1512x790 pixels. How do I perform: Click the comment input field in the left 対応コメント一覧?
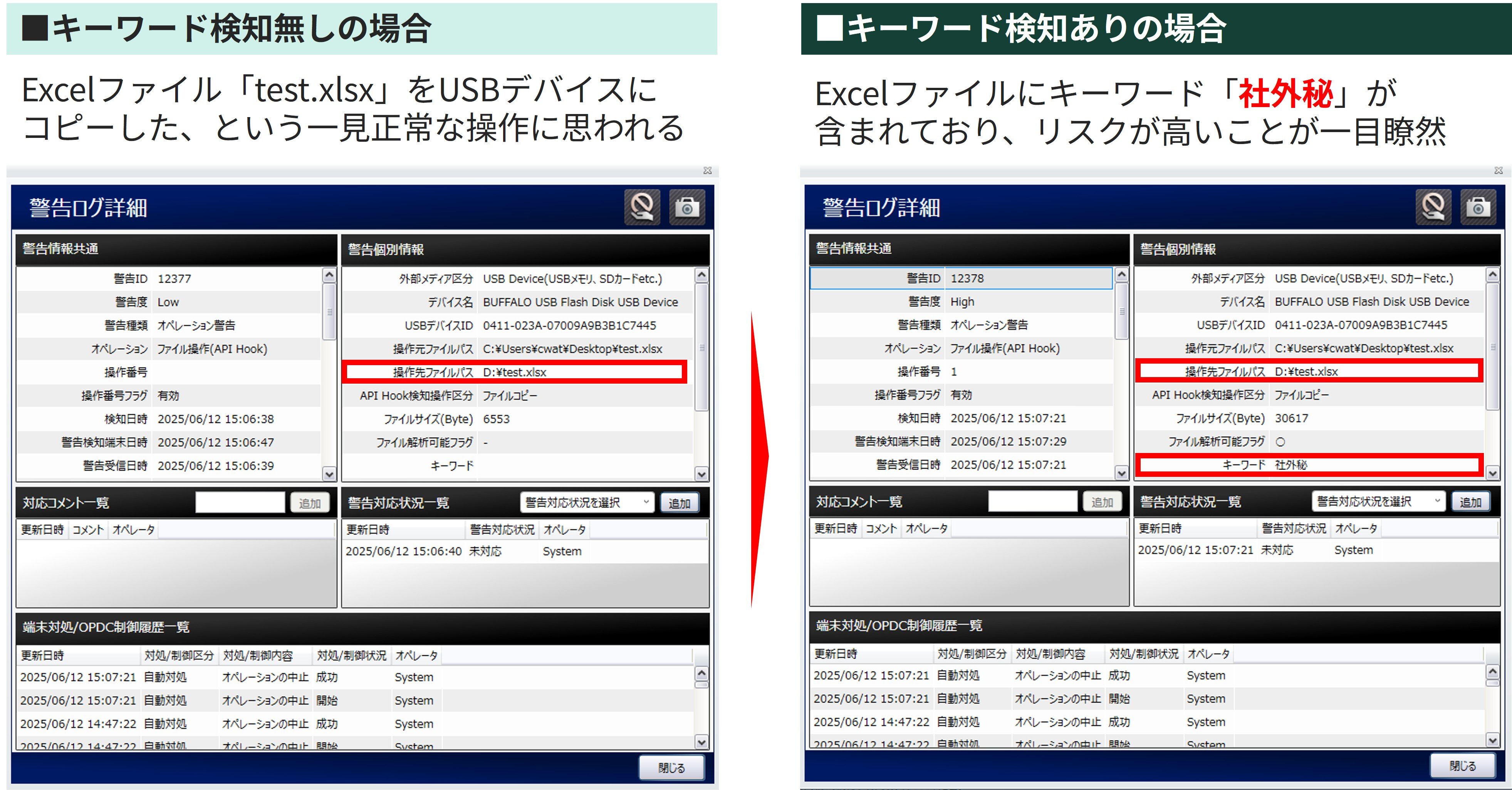[240, 502]
